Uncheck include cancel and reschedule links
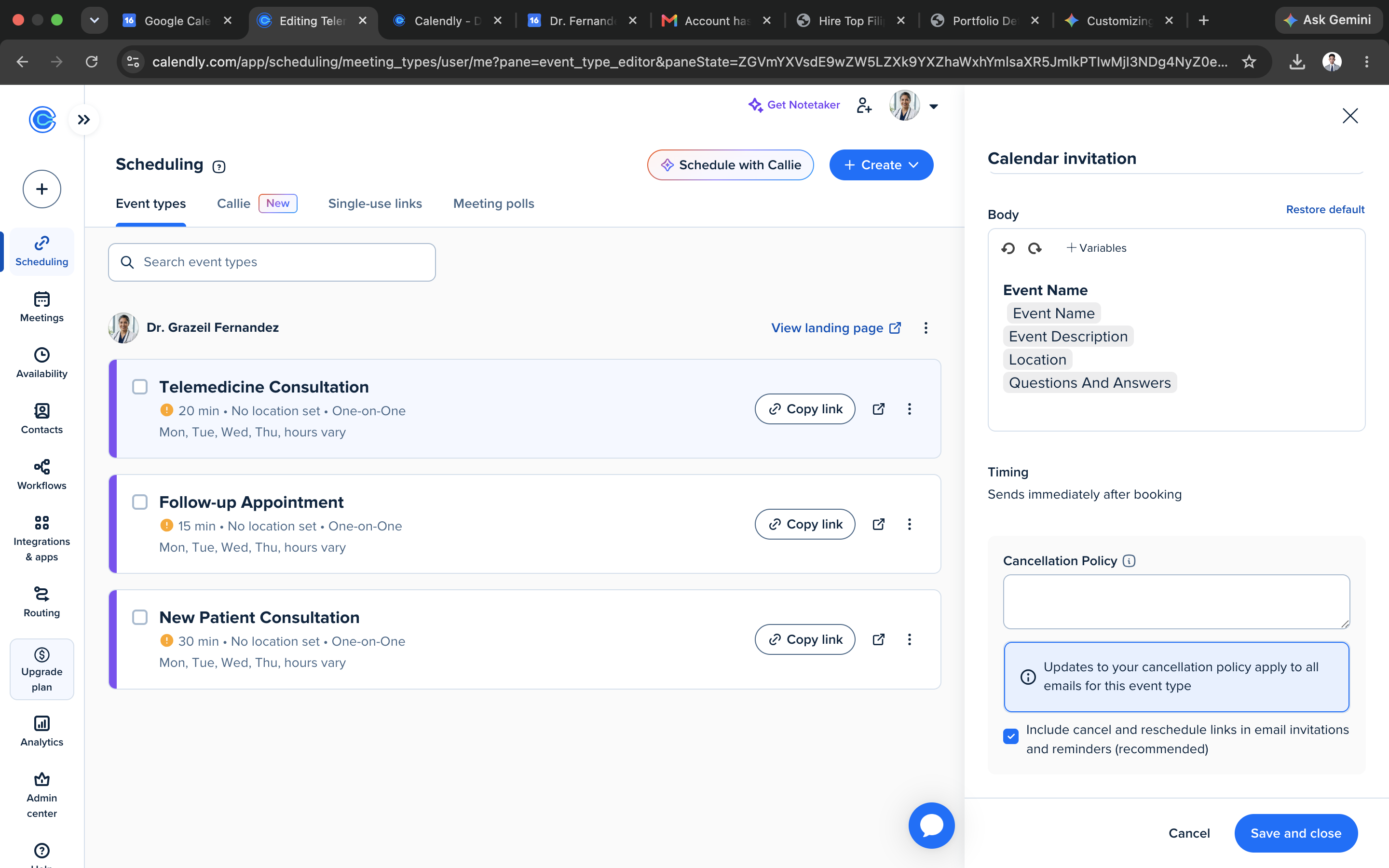 point(1011,736)
